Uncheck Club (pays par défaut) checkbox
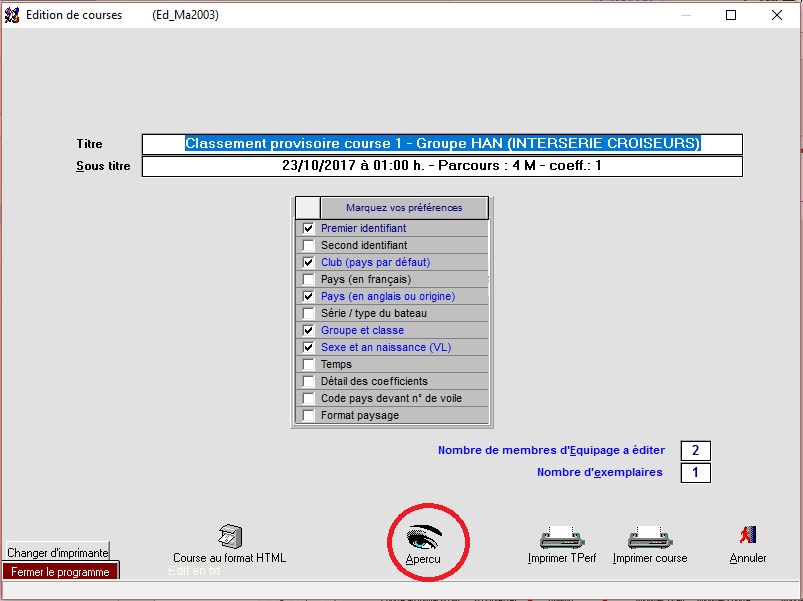 [x=308, y=262]
